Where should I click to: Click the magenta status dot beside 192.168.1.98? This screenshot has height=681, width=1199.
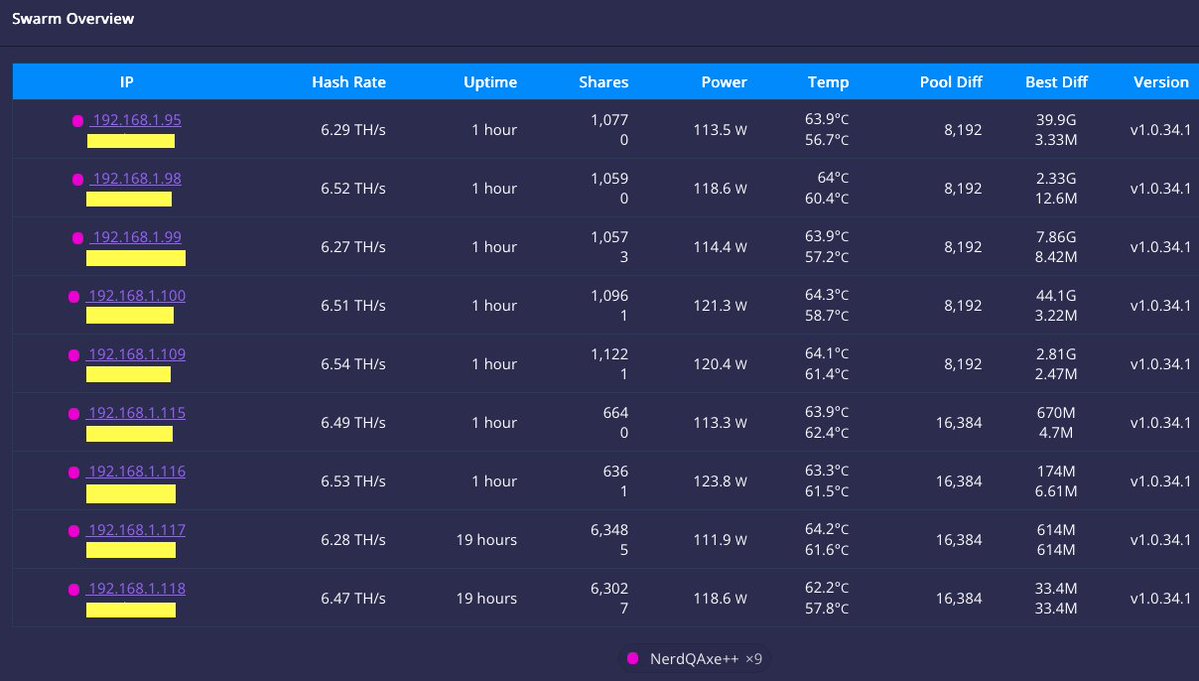pos(78,180)
